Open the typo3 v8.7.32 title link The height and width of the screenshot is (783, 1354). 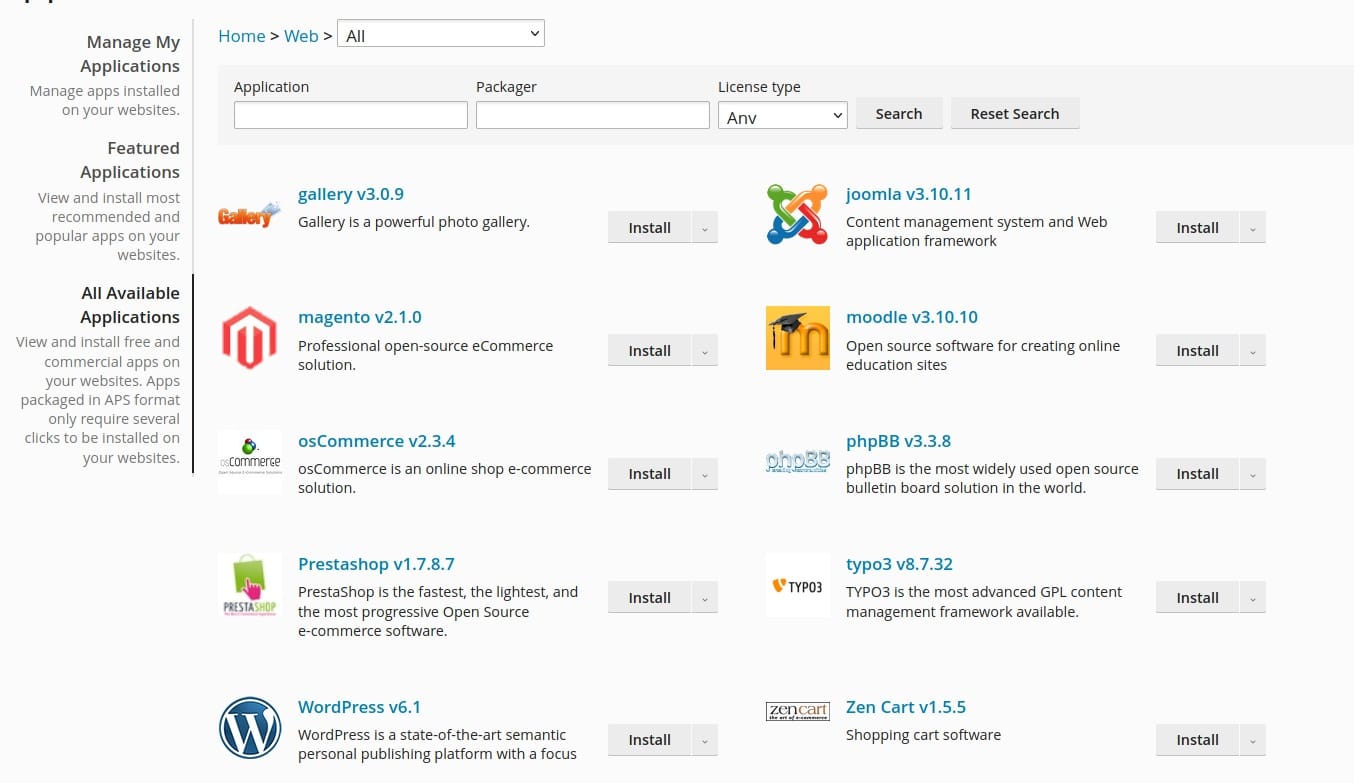(899, 564)
